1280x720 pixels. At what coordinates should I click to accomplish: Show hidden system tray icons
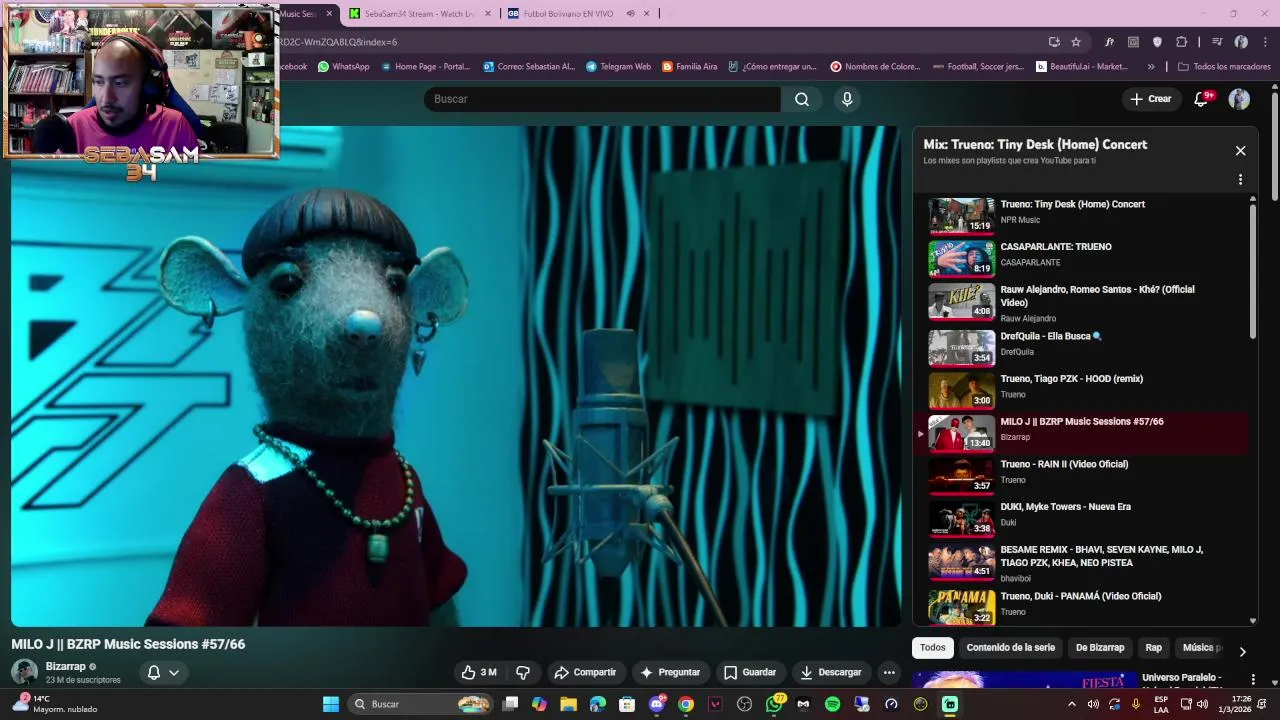tap(1072, 704)
